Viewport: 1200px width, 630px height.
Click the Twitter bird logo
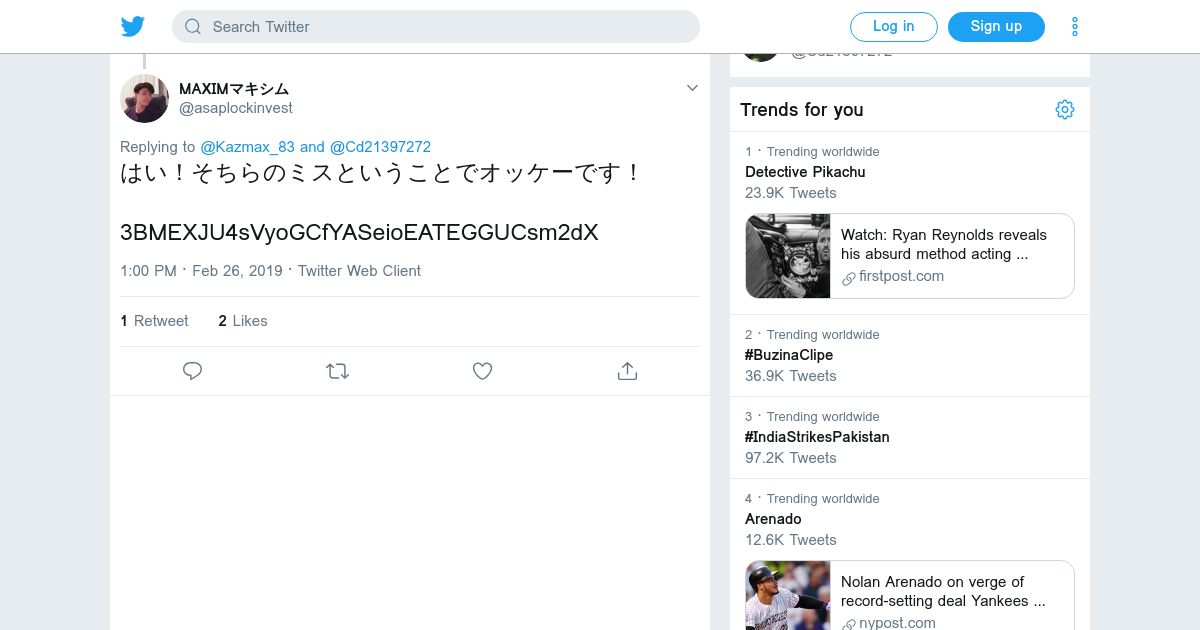pyautogui.click(x=133, y=27)
